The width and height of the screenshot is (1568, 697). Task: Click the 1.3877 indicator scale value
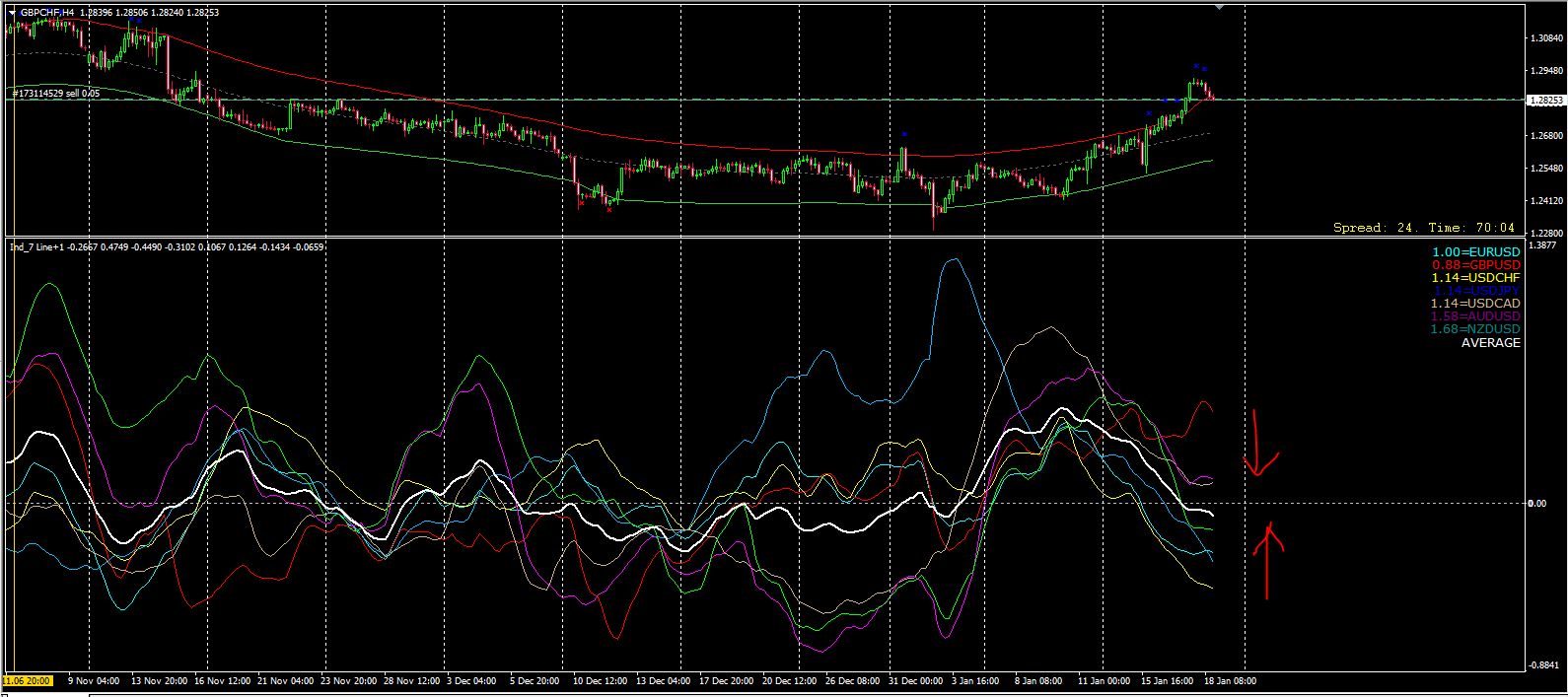[1543, 244]
